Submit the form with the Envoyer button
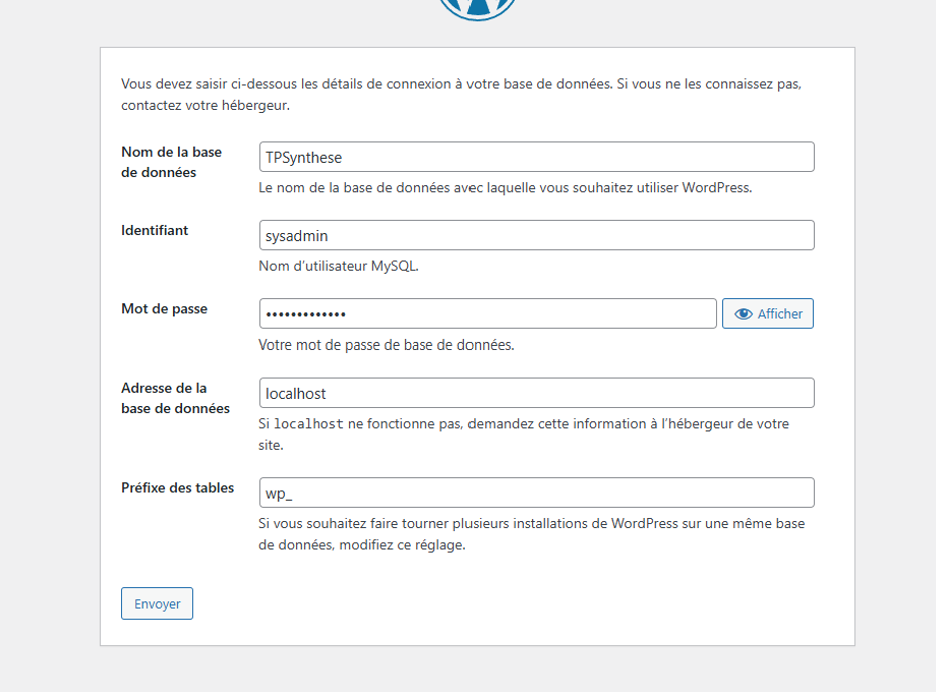 click(157, 604)
